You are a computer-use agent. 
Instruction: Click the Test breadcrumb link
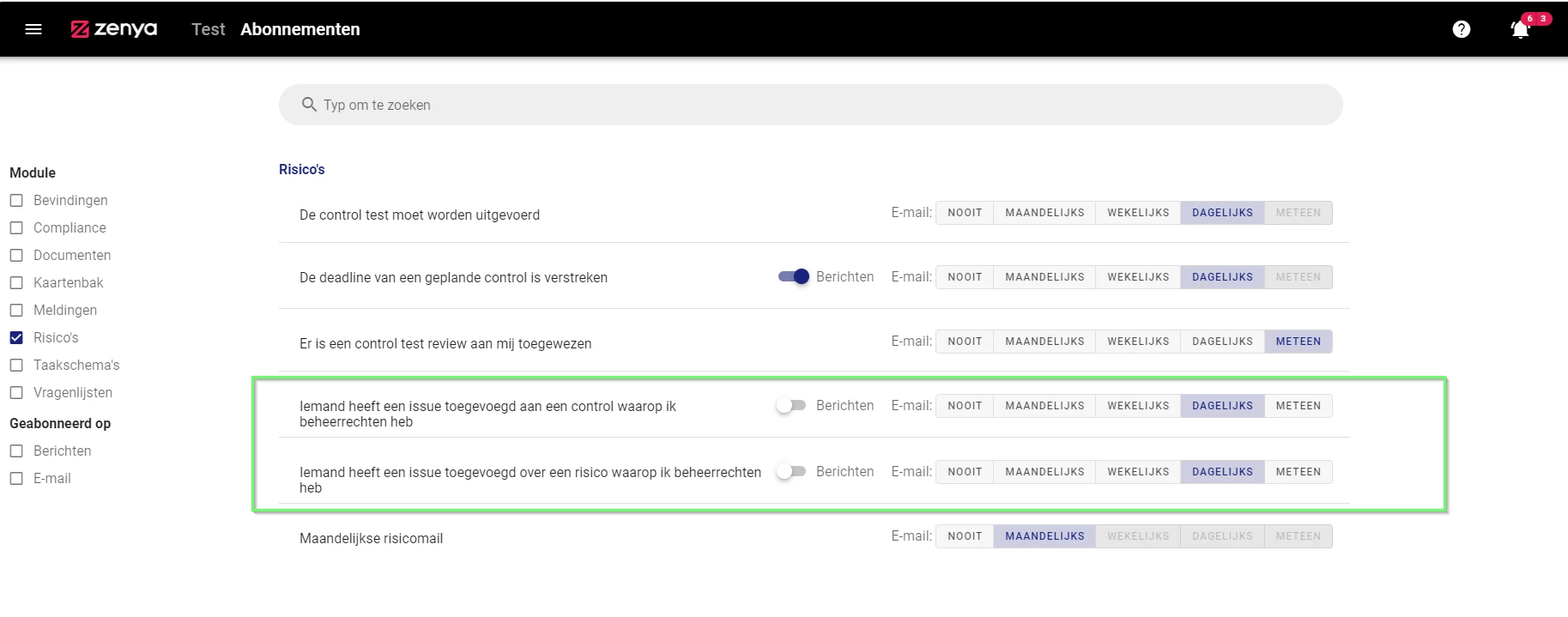208,29
